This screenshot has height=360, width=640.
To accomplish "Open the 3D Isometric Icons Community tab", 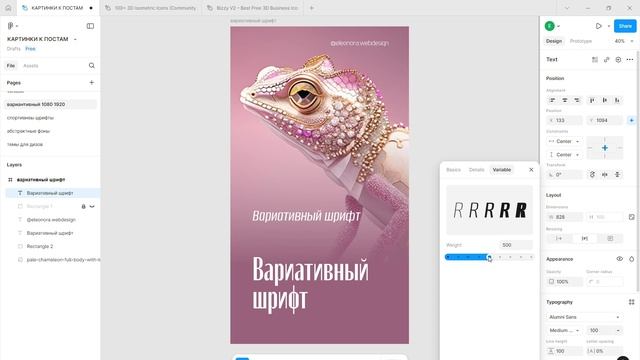I will (x=151, y=8).
